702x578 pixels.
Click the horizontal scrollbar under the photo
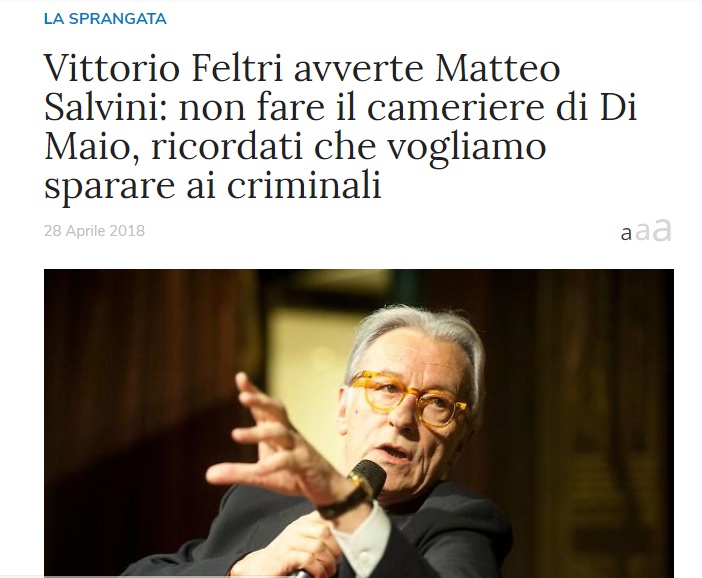pos(351,577)
